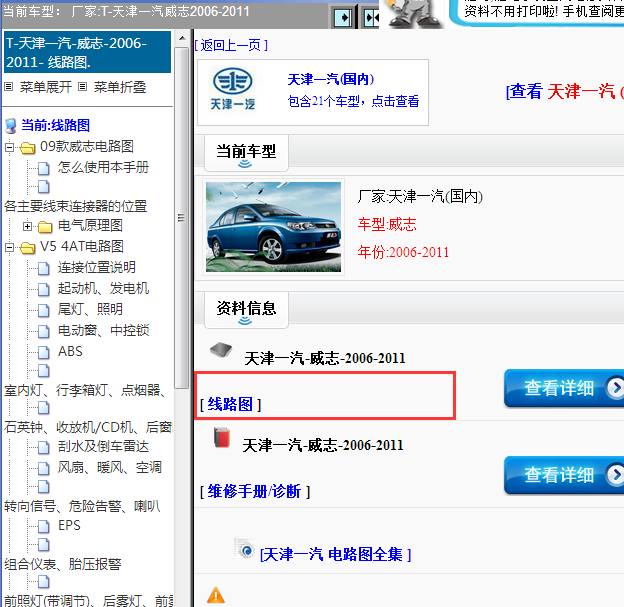Click the 菜单展开 list icon
Image resolution: width=624 pixels, height=607 pixels.
click(9, 86)
